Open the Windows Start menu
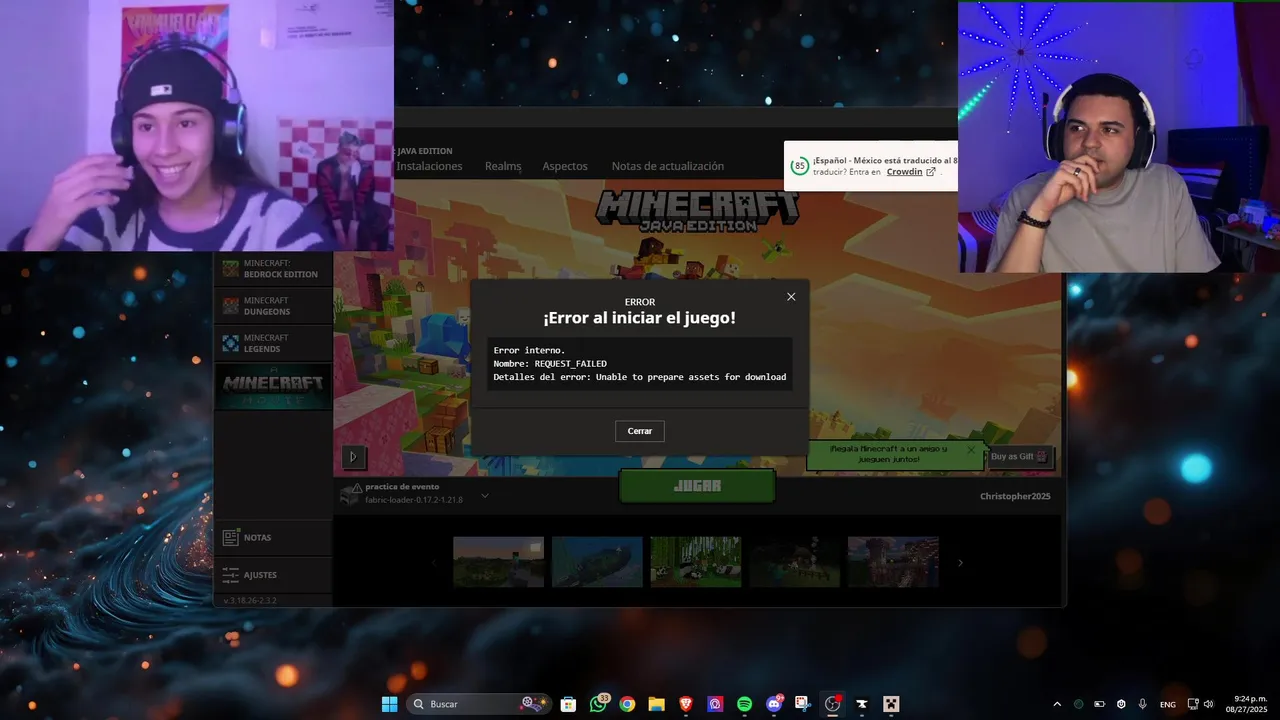 pyautogui.click(x=389, y=704)
